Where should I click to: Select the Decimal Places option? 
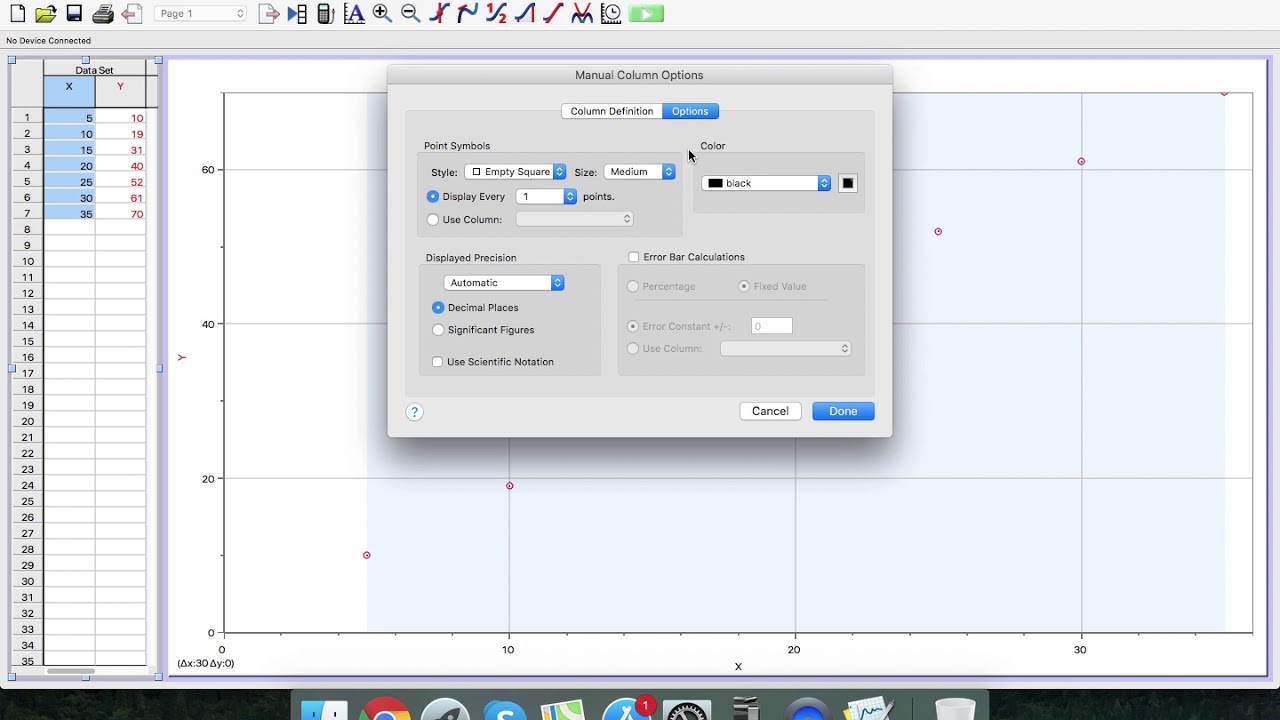(x=438, y=308)
